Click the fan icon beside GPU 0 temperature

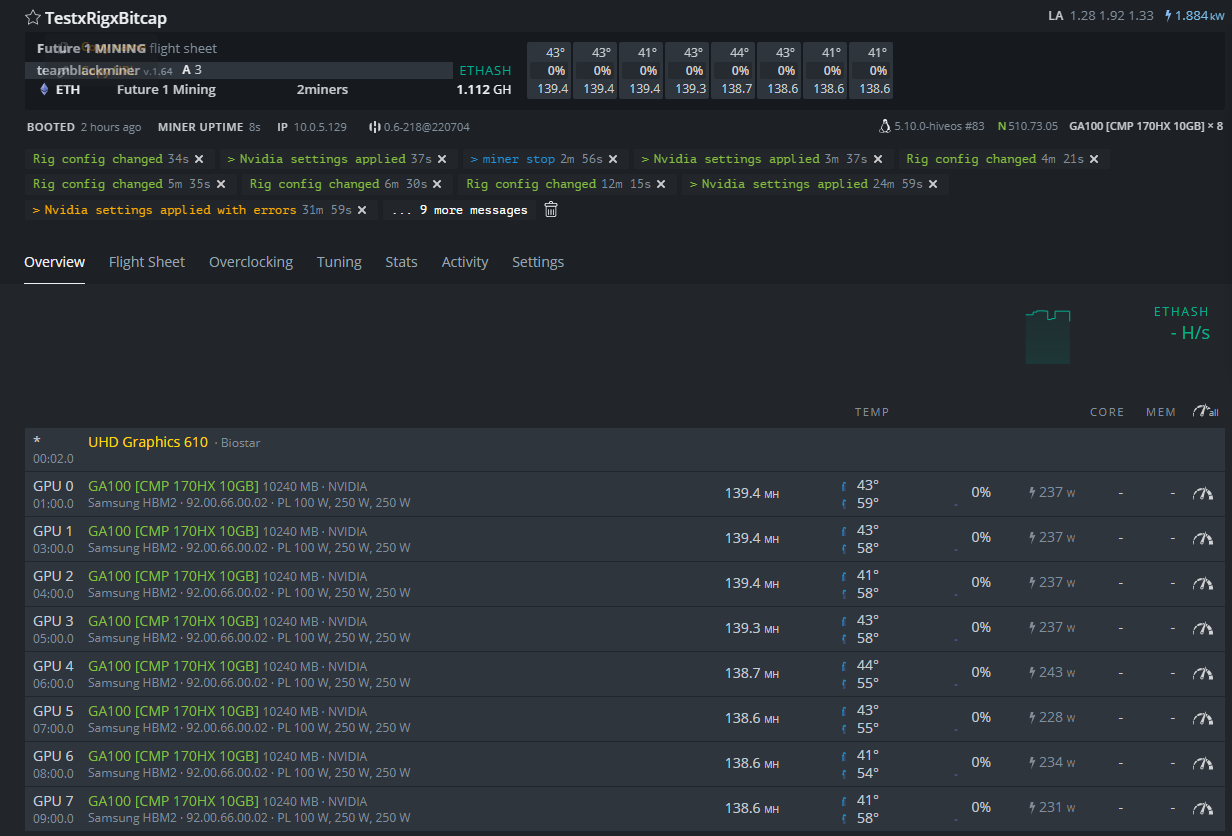click(843, 486)
